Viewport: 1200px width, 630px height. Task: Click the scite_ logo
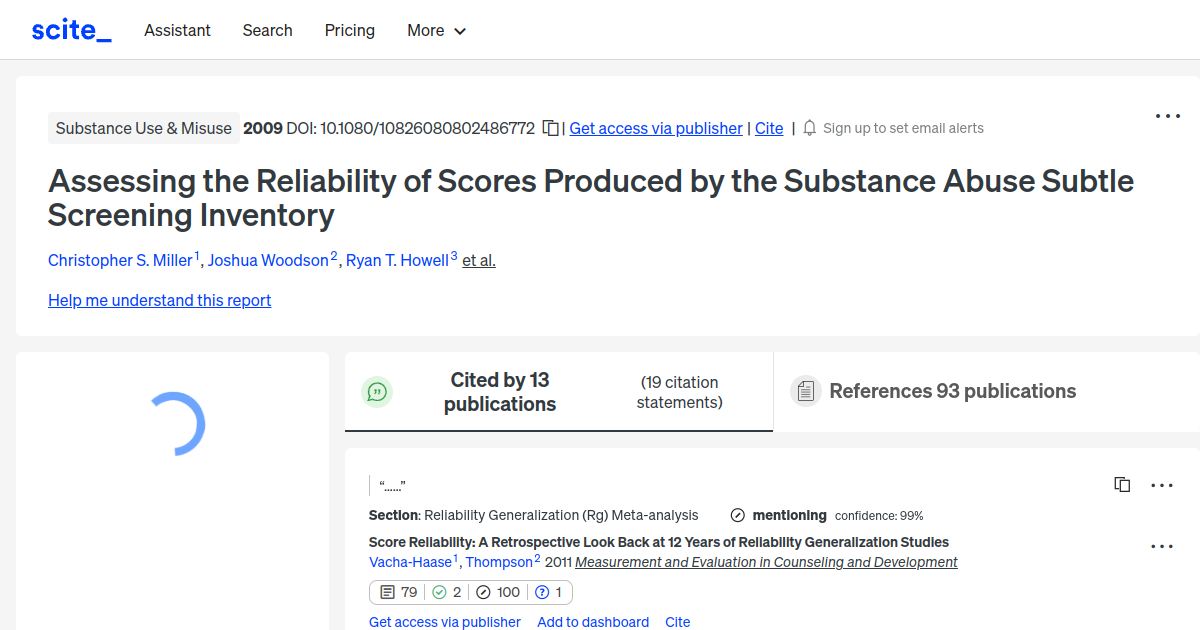(70, 29)
